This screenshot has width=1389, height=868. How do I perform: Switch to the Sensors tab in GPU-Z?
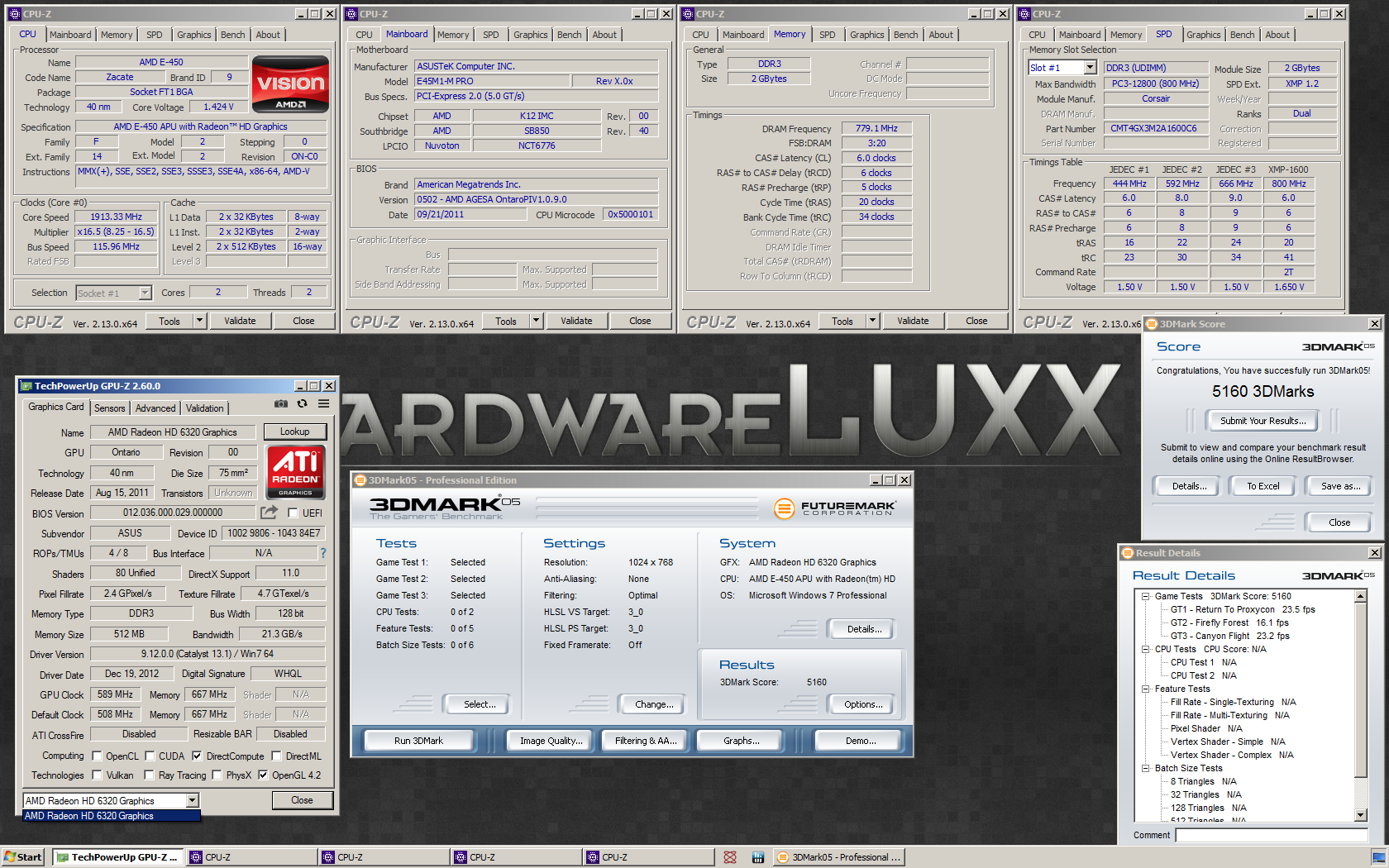pyautogui.click(x=110, y=408)
